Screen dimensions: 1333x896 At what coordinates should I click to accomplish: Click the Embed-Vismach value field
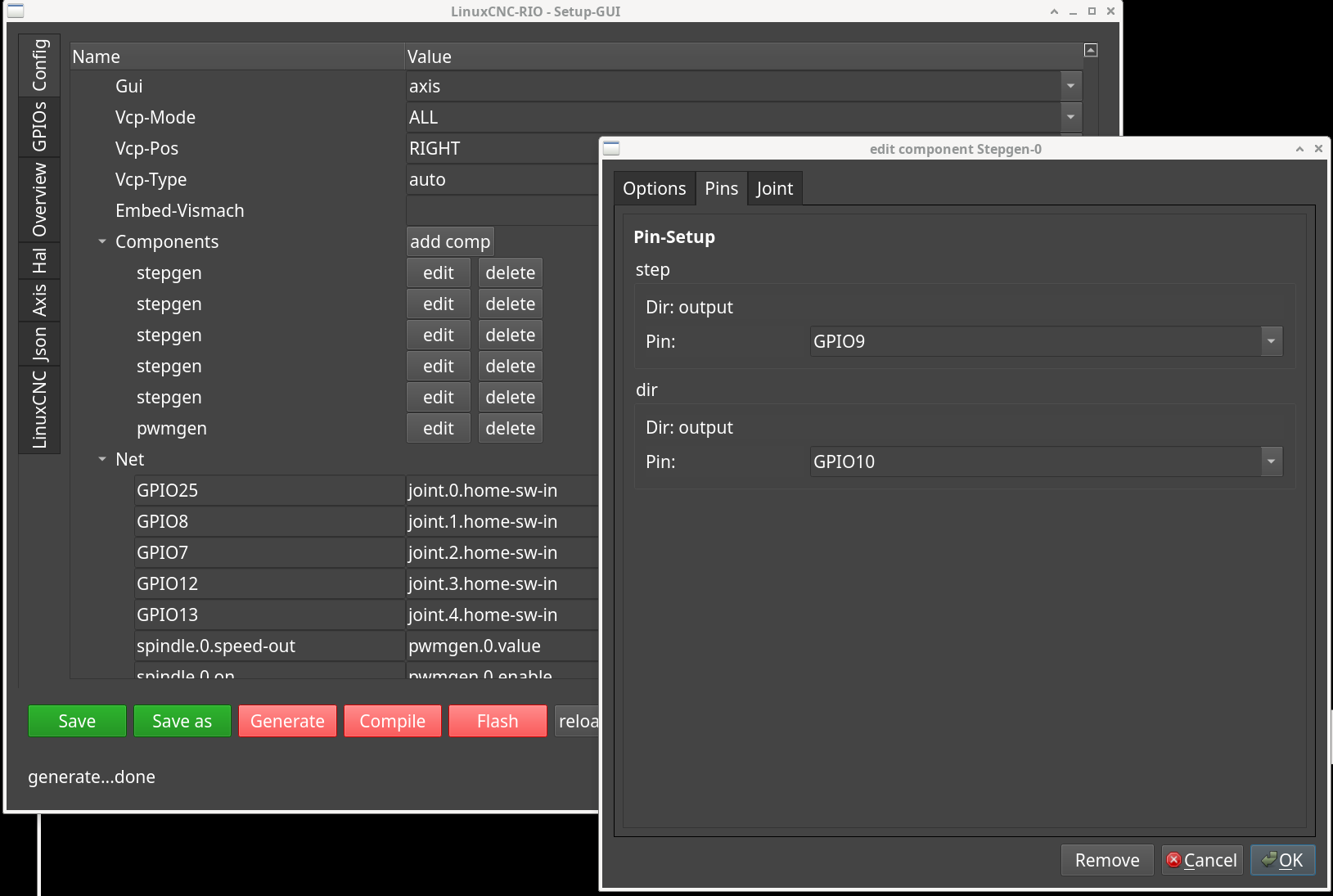(x=502, y=210)
